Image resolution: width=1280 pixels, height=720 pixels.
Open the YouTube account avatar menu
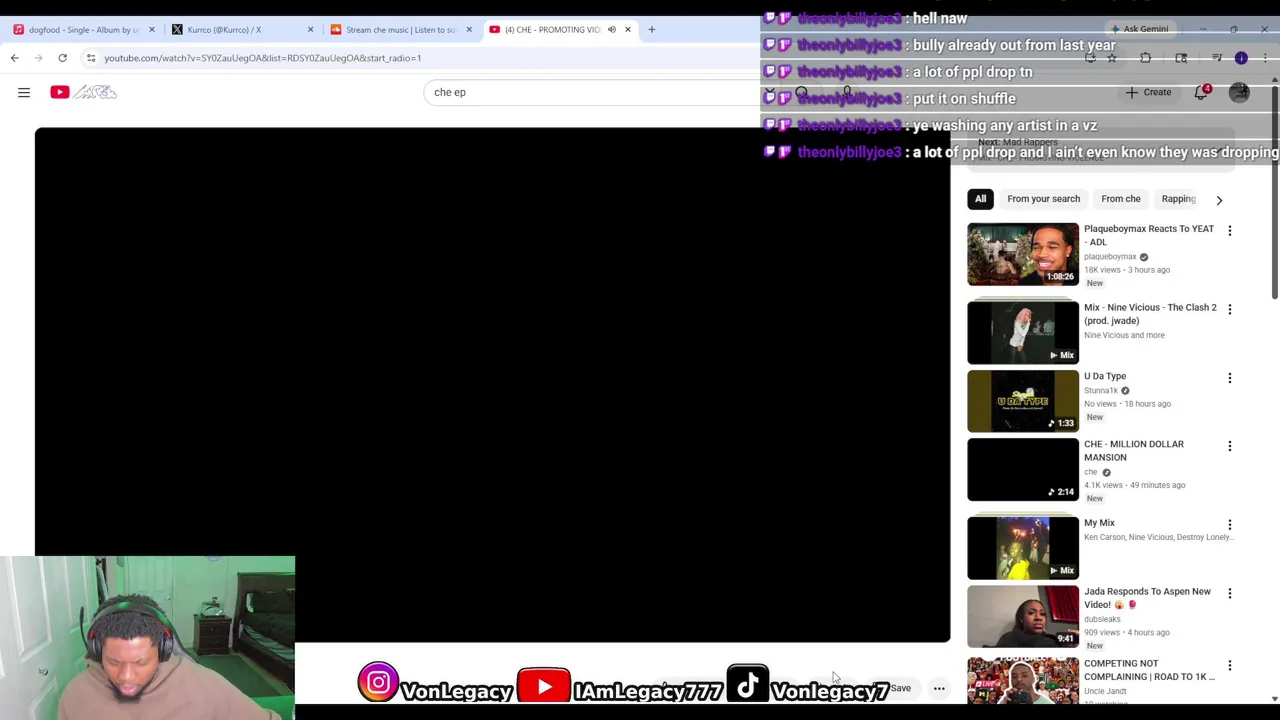(x=1239, y=92)
